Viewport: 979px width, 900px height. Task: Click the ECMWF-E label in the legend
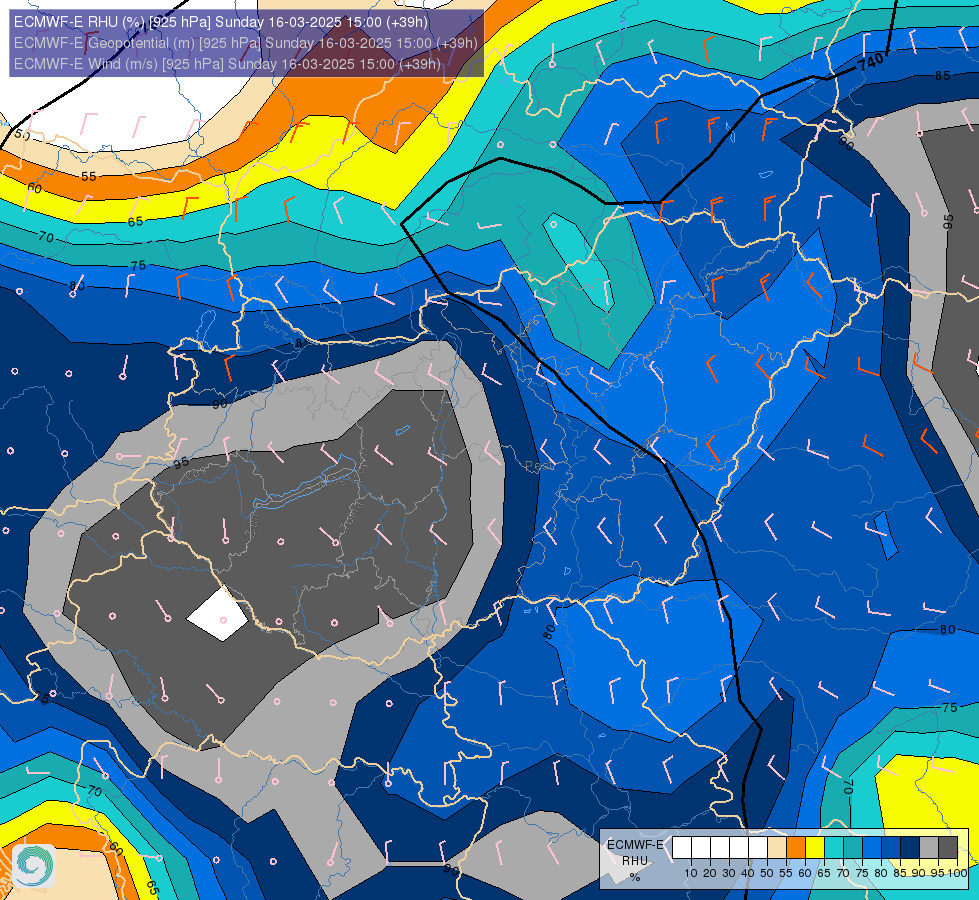[635, 844]
